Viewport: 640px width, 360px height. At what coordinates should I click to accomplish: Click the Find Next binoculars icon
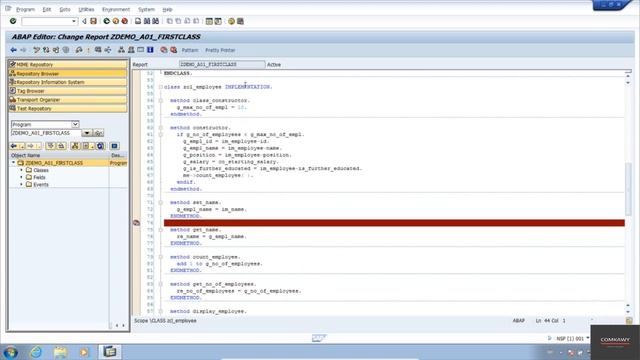point(156,21)
